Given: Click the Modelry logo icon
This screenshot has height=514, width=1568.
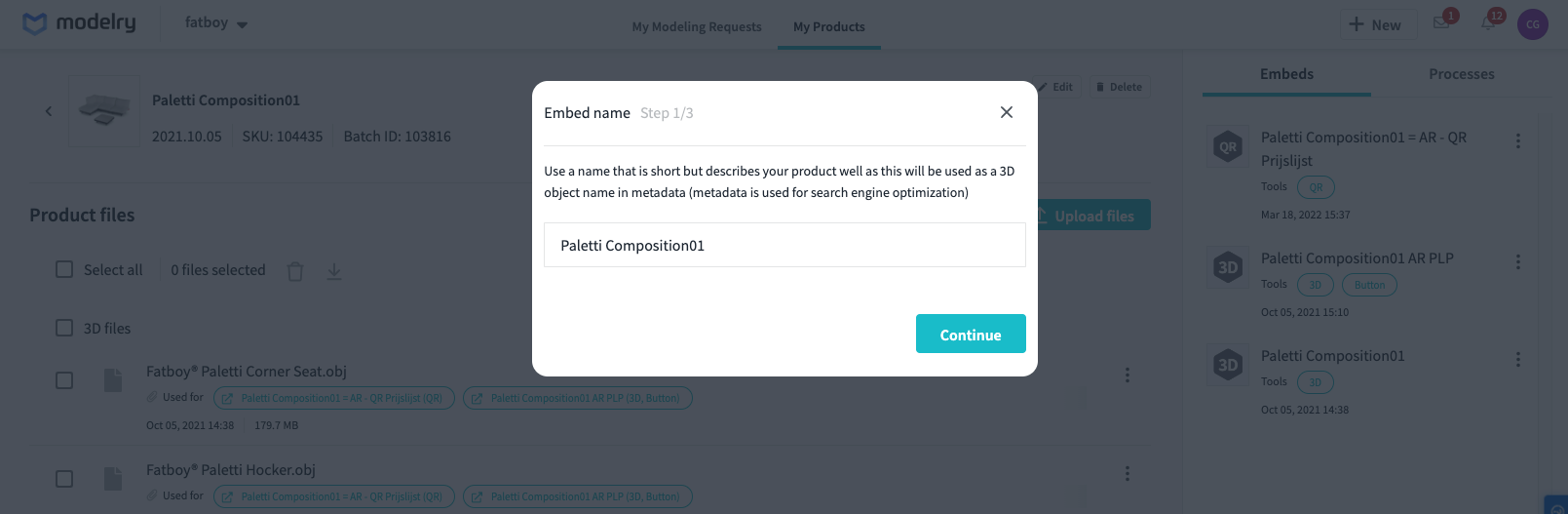Looking at the screenshot, I should coord(35,23).
